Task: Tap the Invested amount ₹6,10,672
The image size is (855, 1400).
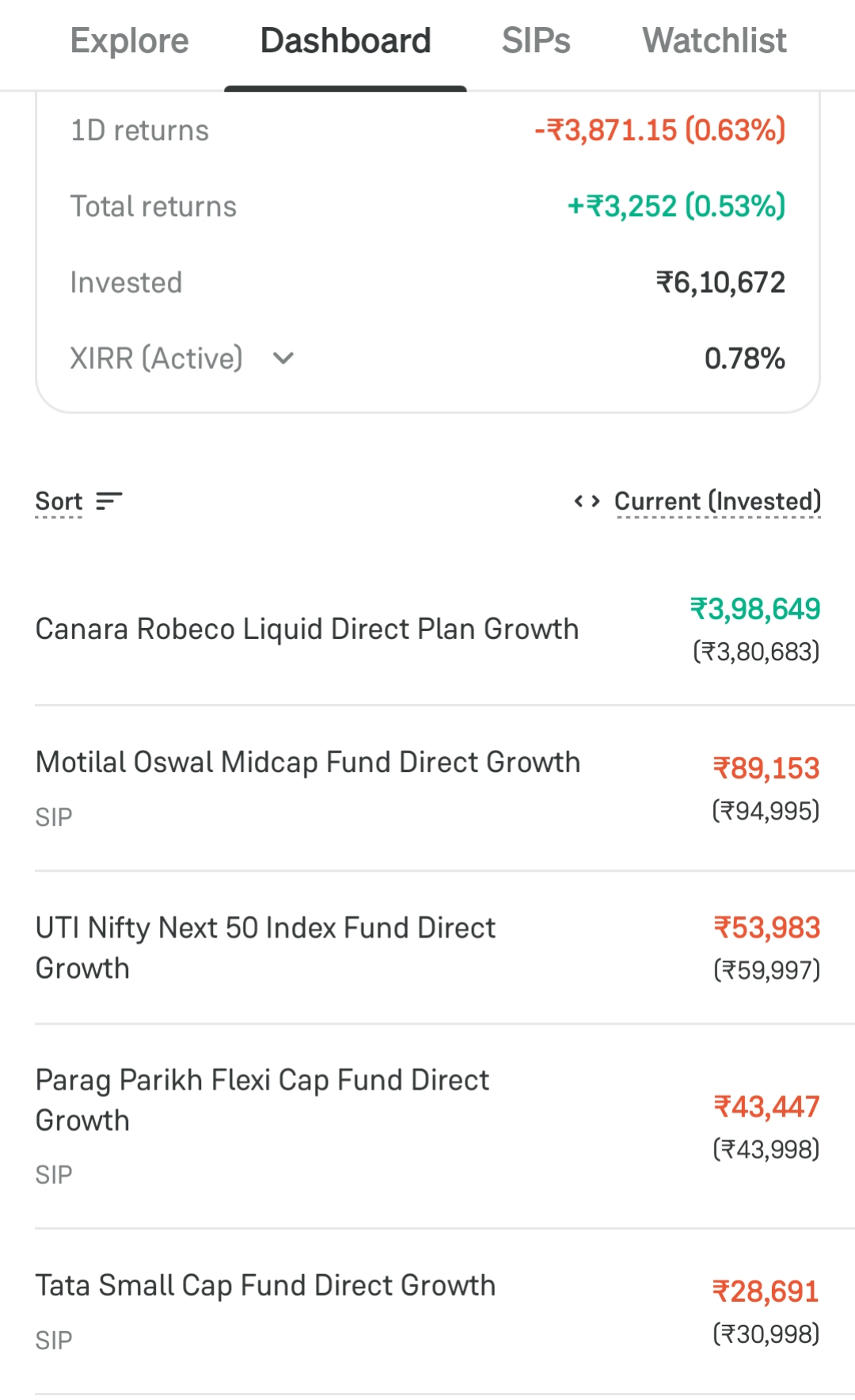Action: [720, 283]
